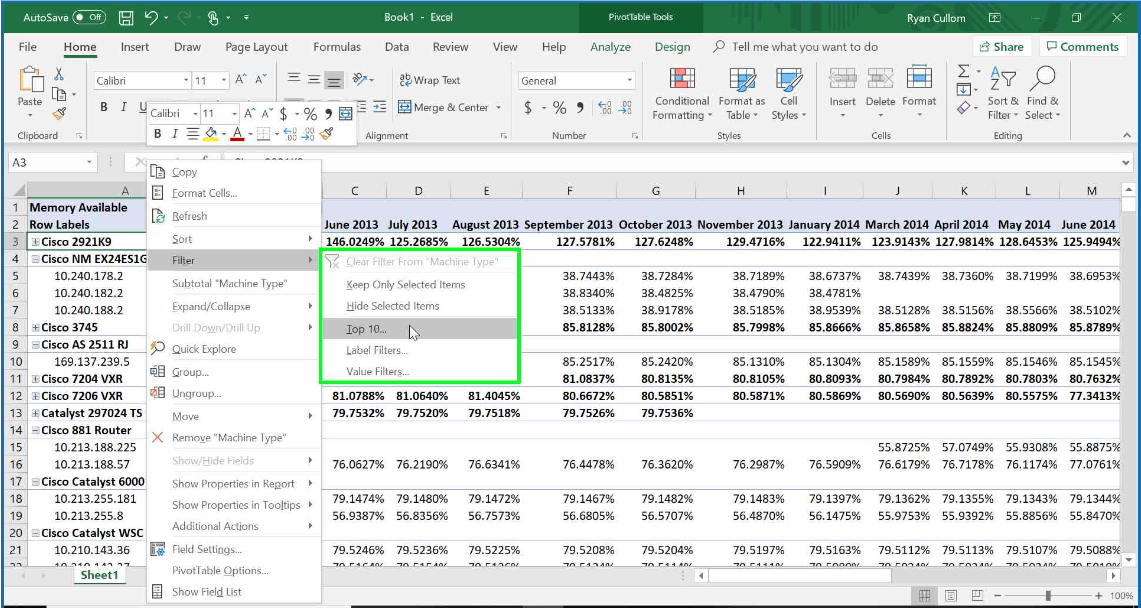Open the Comments pane
The height and width of the screenshot is (608, 1141).
point(1085,46)
